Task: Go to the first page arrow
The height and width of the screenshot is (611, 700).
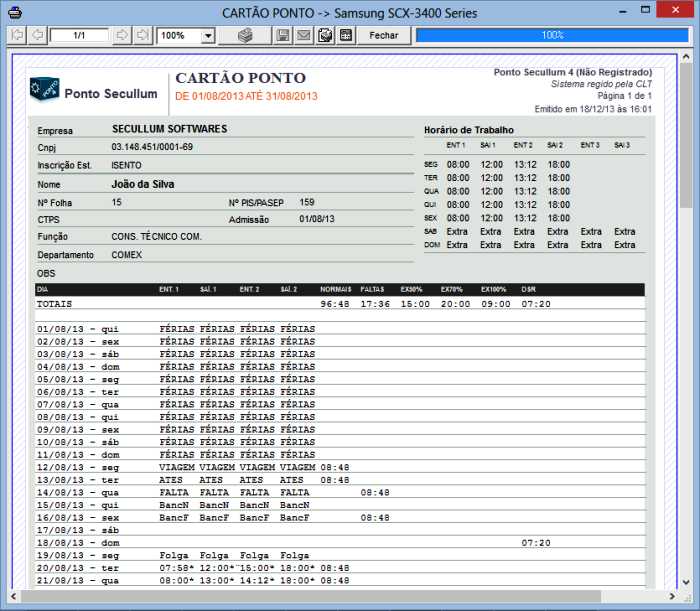Action: pos(17,35)
